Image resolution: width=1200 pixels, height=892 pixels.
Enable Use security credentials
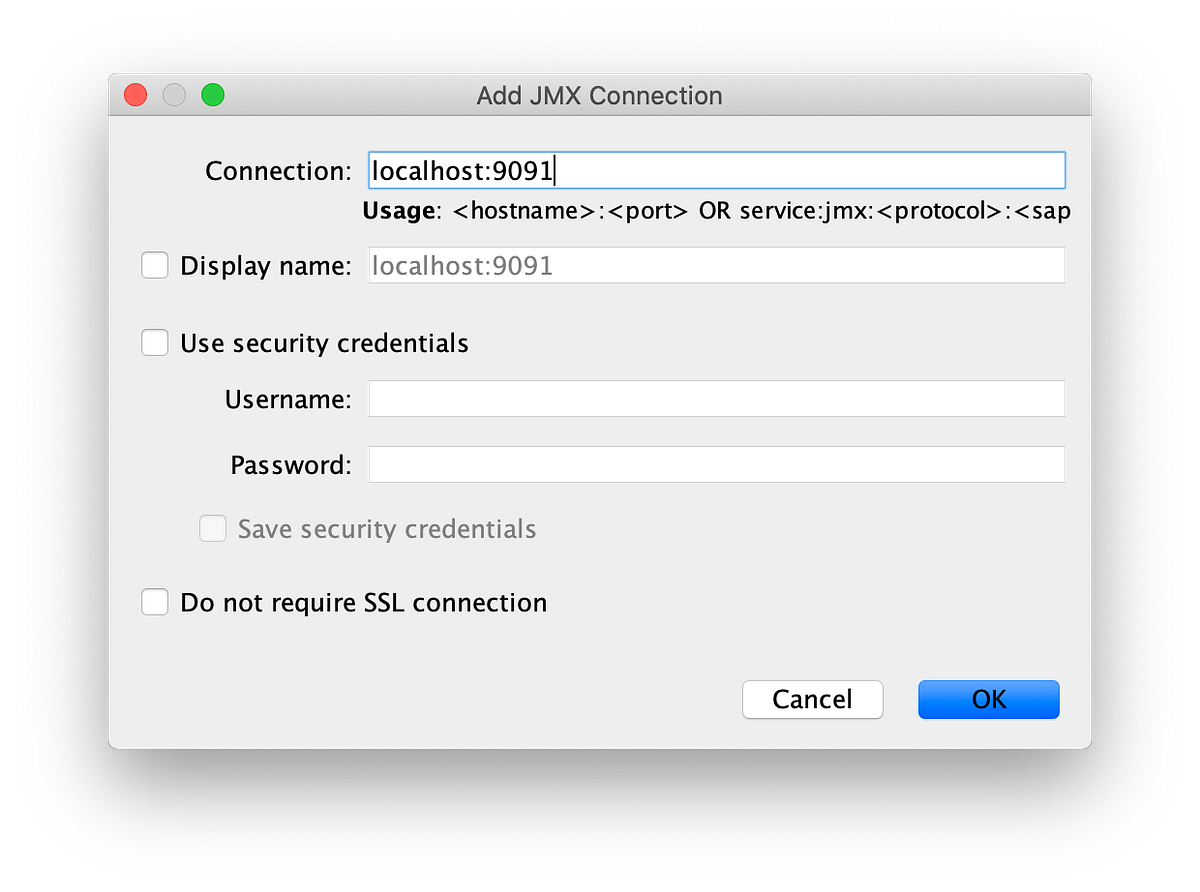pos(154,342)
